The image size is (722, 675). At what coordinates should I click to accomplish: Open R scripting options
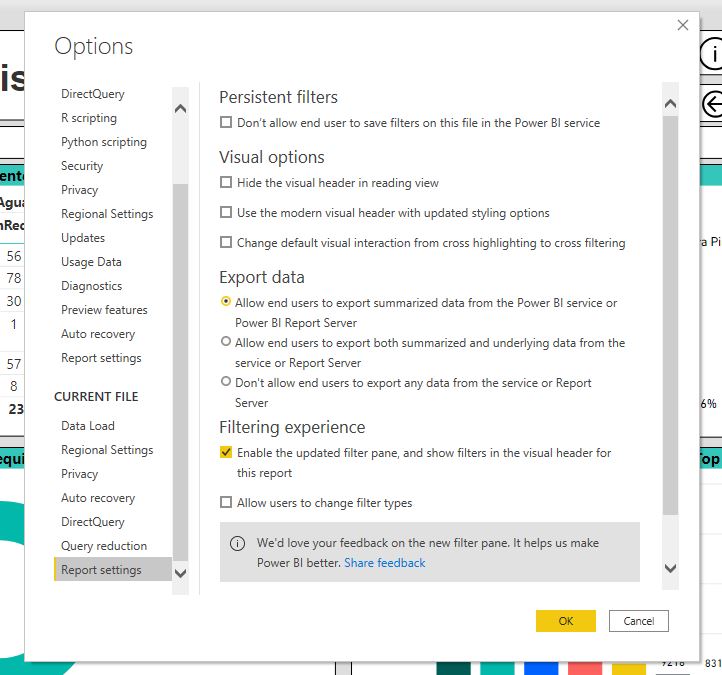coord(89,118)
